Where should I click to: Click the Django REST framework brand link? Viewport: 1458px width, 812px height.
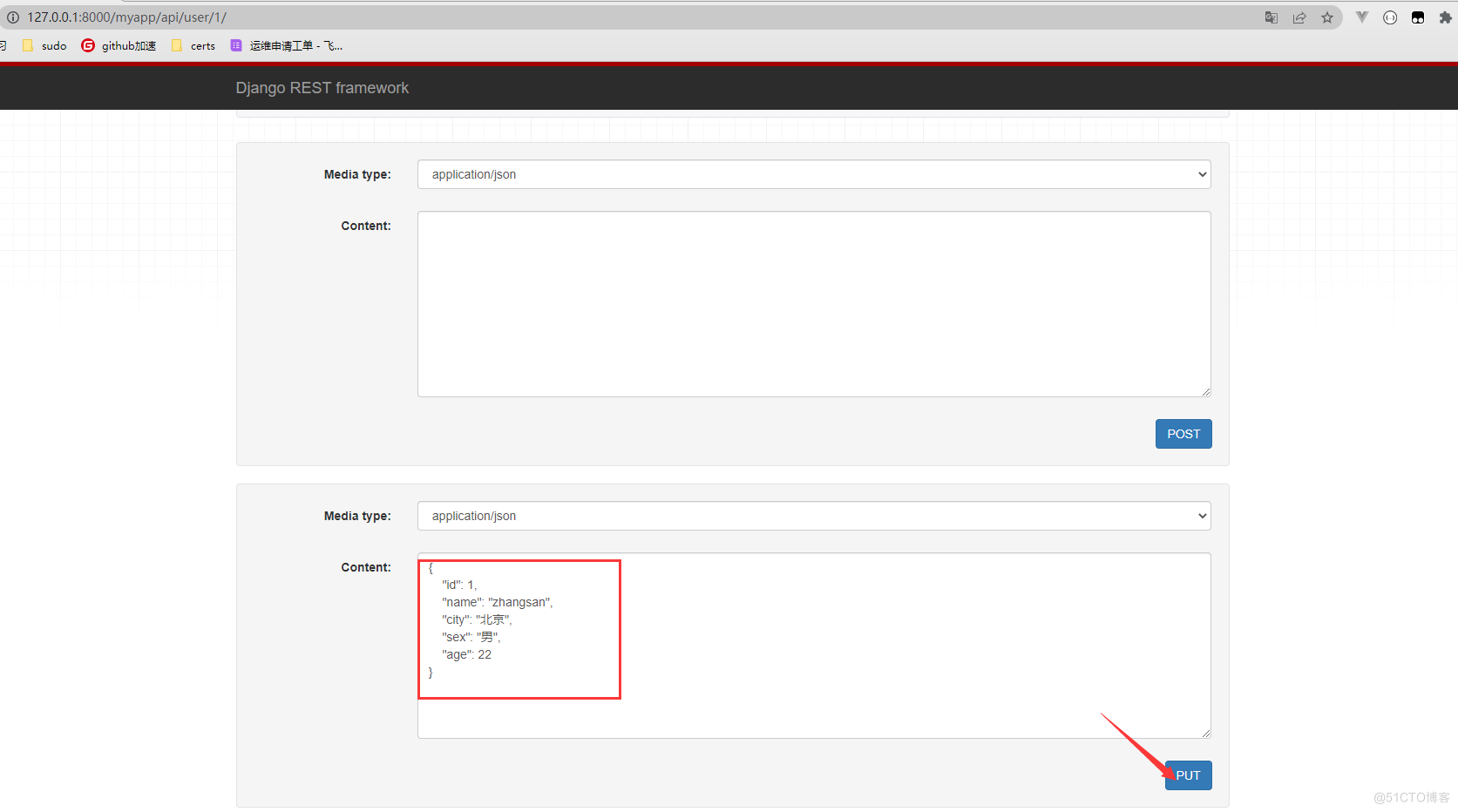coord(322,88)
